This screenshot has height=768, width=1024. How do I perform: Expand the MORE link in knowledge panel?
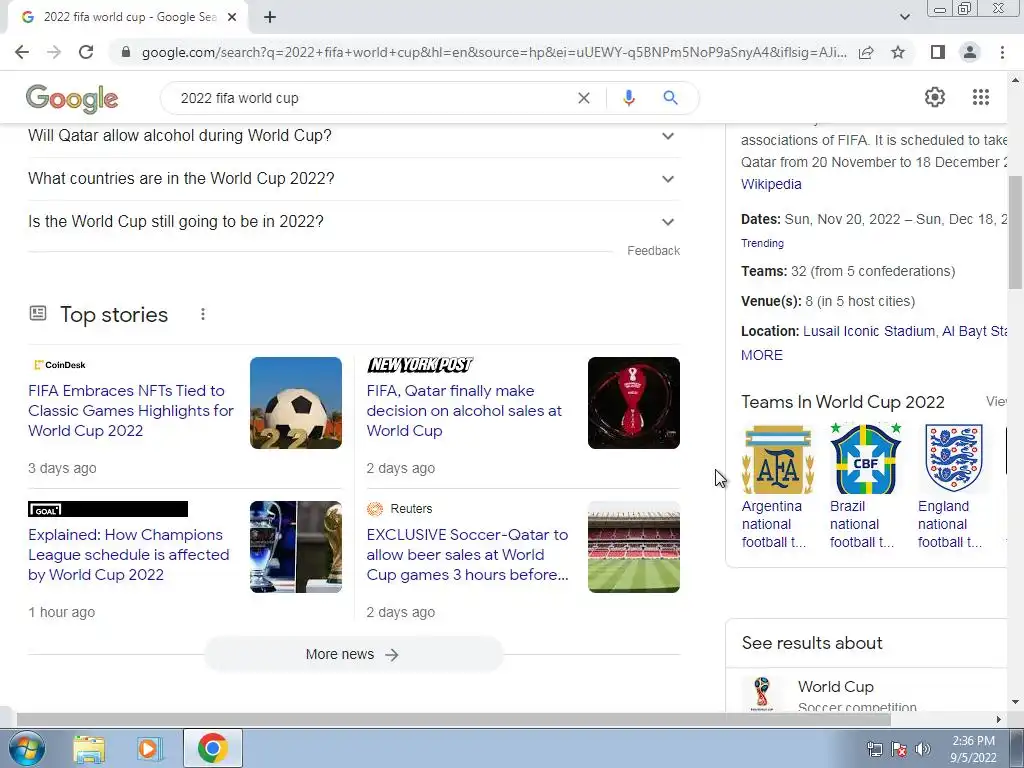click(761, 355)
